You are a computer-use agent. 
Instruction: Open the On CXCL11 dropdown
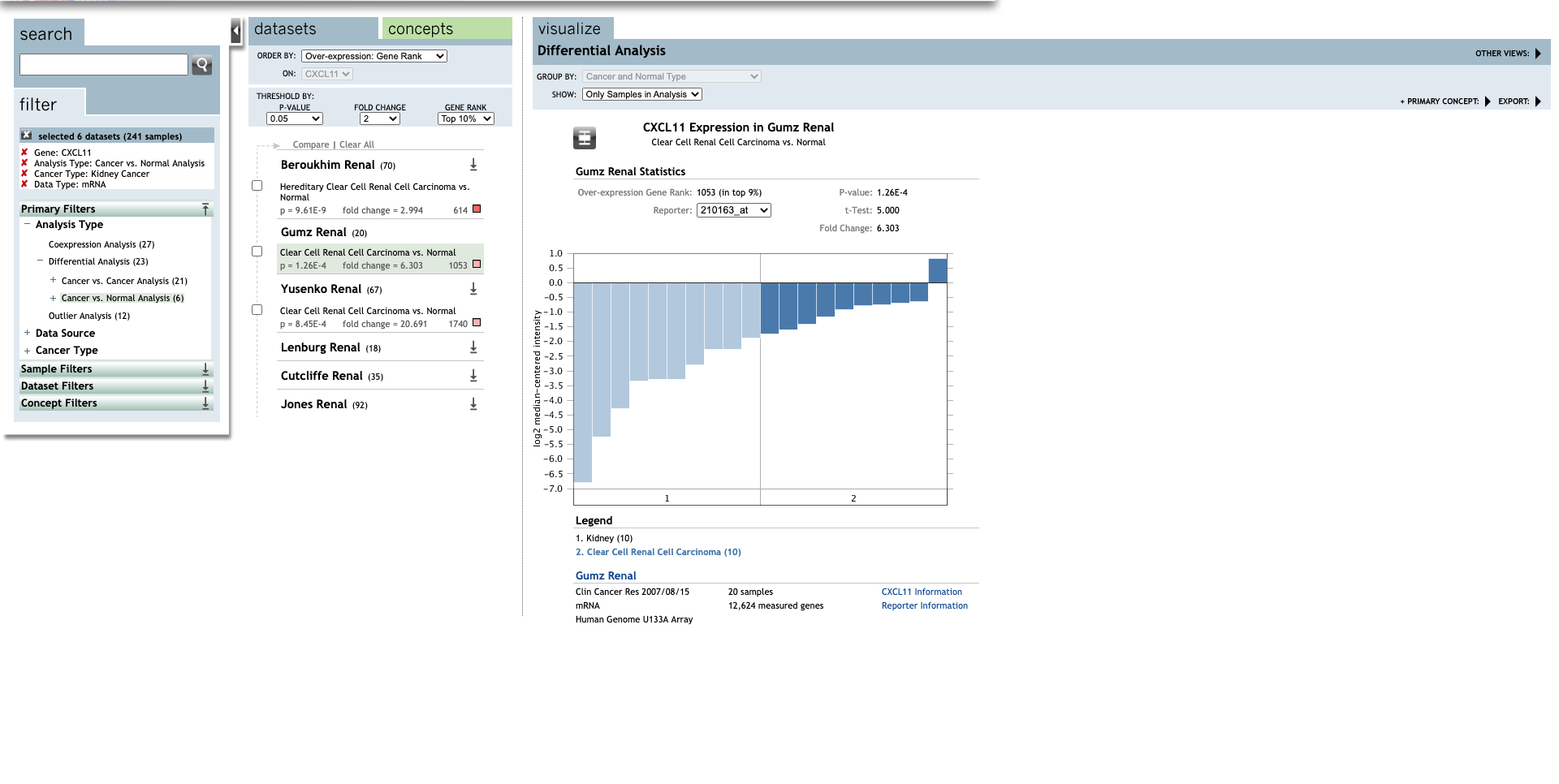pos(327,74)
